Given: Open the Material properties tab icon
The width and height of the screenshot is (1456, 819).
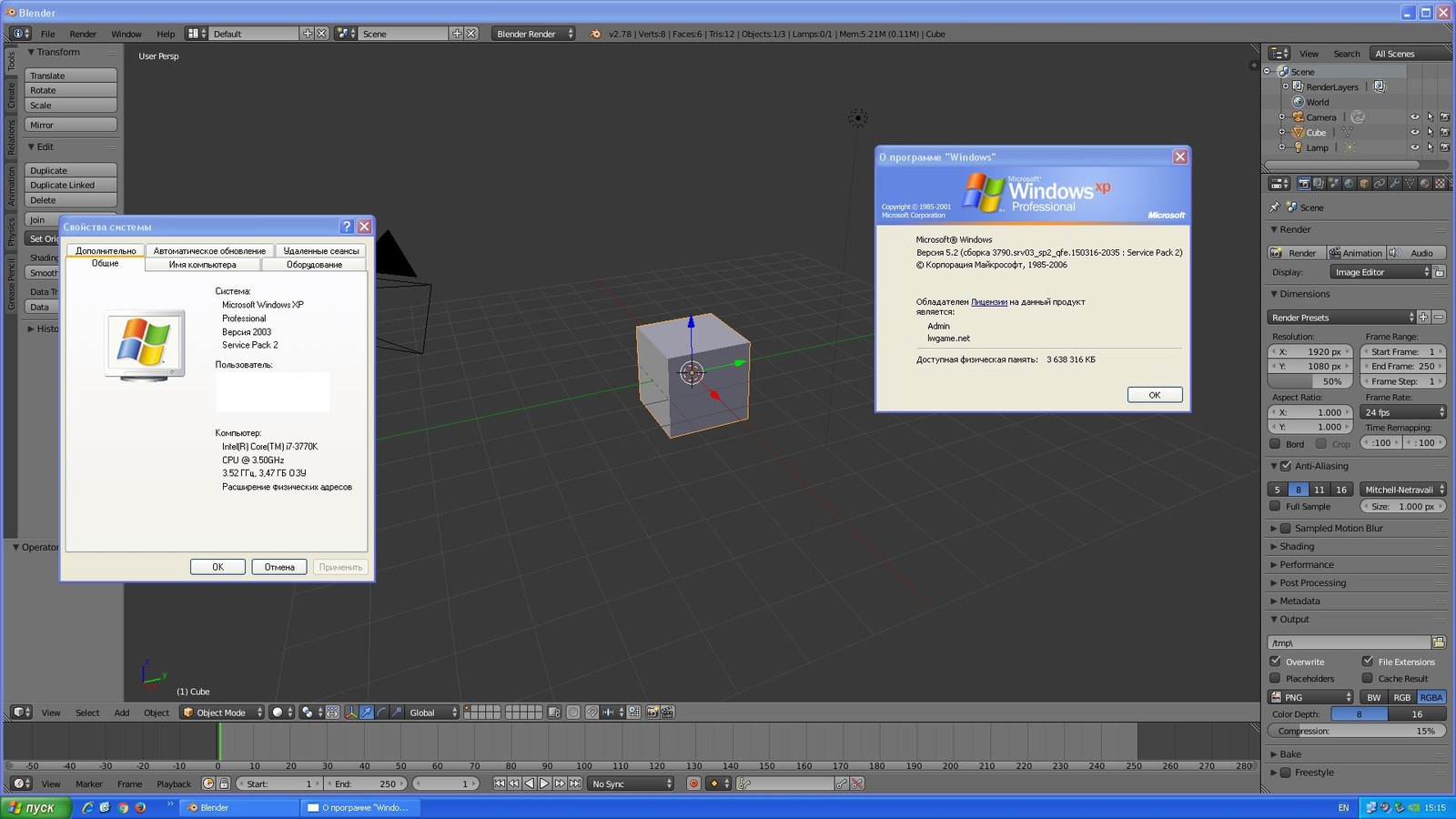Looking at the screenshot, I should click(x=1424, y=184).
